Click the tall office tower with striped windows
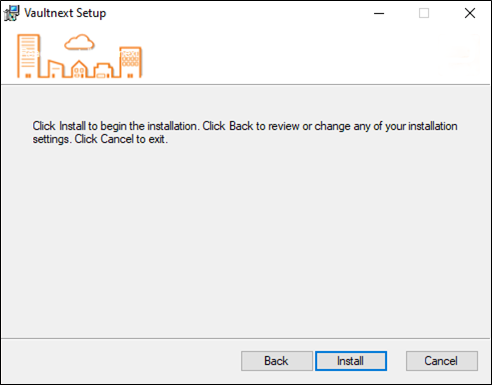Screen dimensions: 492x385 point(29,56)
